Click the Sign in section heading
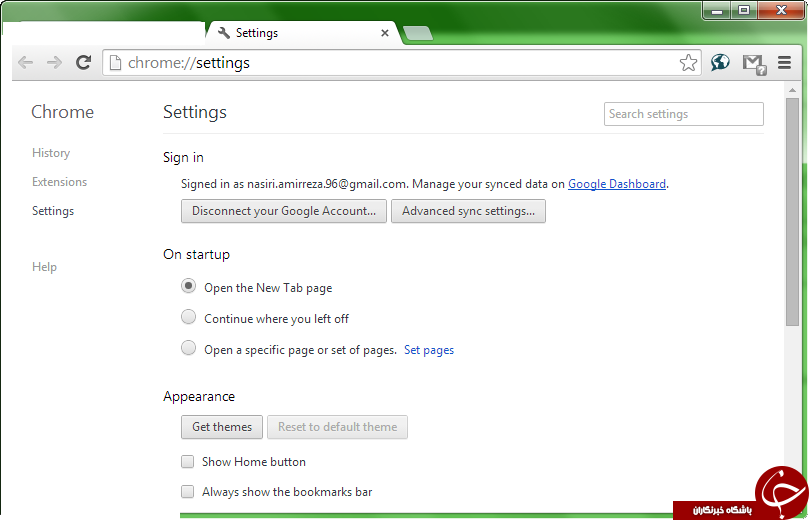809x520 pixels. coord(183,157)
